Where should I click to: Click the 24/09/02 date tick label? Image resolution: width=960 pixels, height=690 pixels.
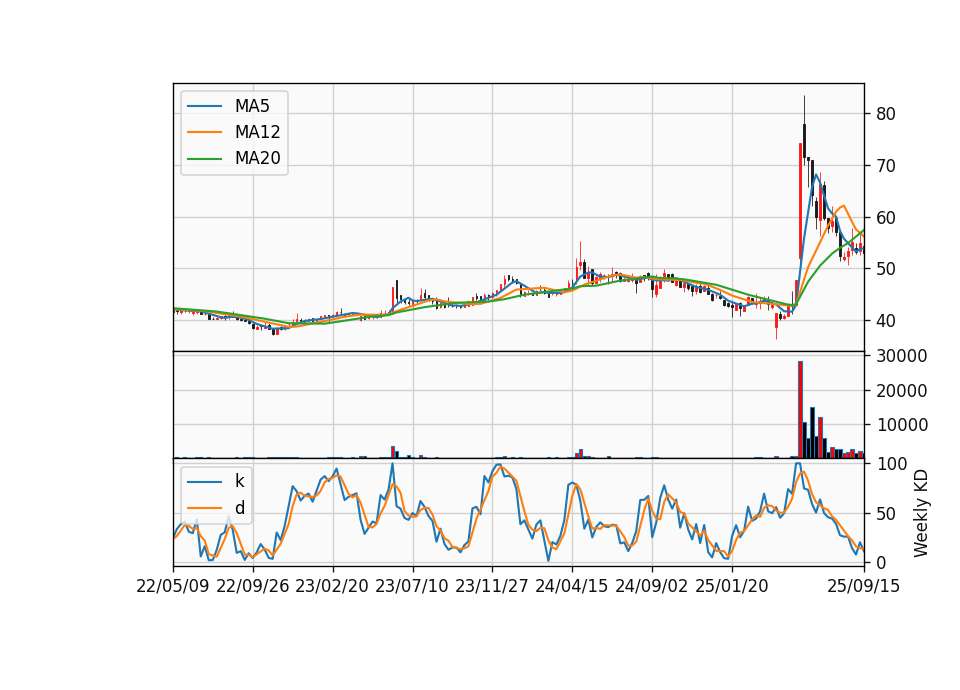click(651, 586)
